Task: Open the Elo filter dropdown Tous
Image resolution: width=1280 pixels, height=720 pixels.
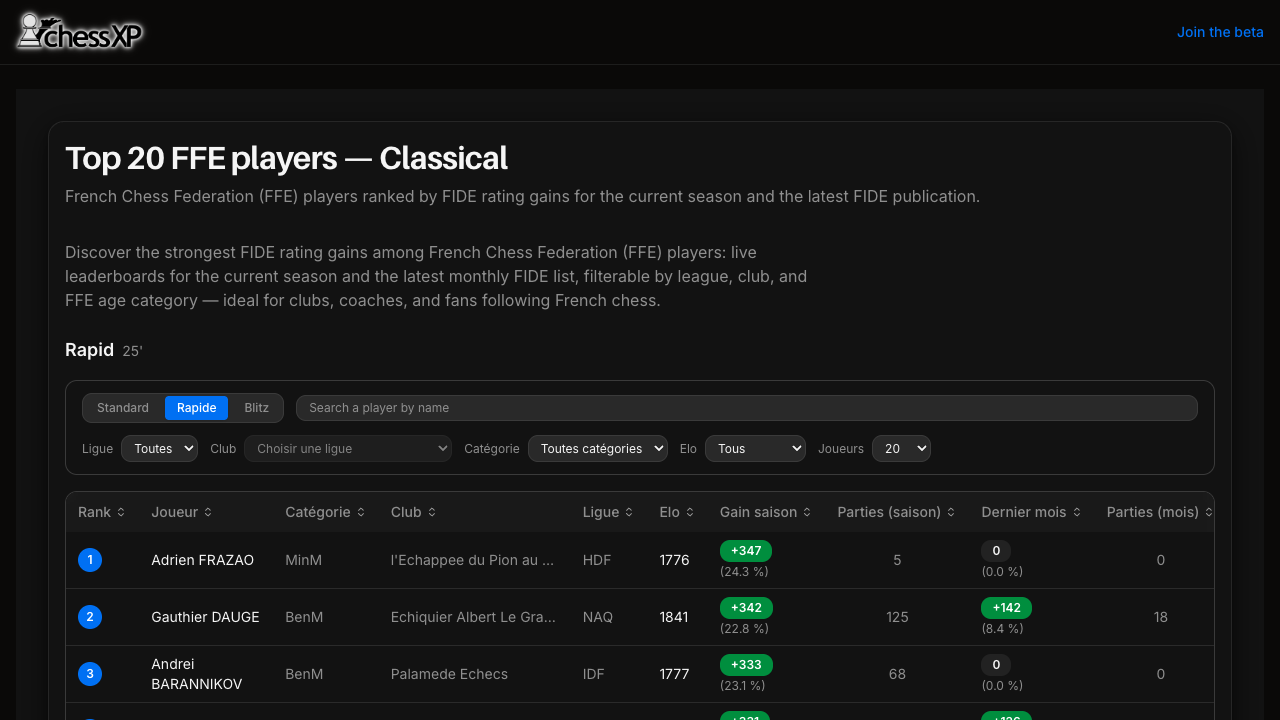Action: [x=755, y=449]
